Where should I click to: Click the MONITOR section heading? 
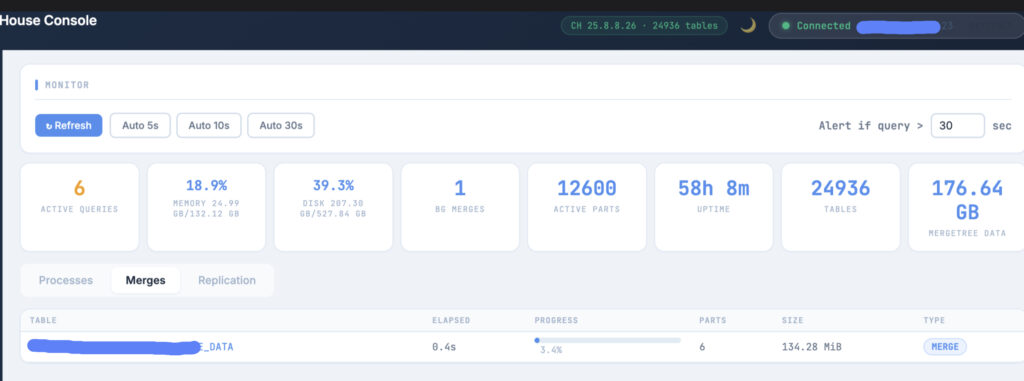click(67, 85)
